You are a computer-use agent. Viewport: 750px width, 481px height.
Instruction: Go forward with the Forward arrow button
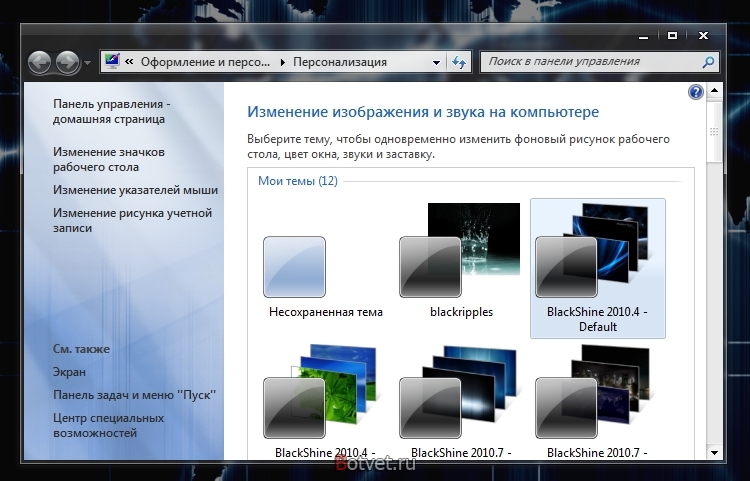67,62
